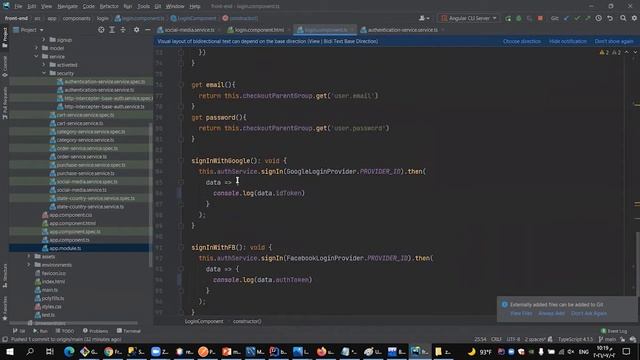Go to next highlighted error arrow
Screen dimensions: 640x360
[x=635, y=52]
